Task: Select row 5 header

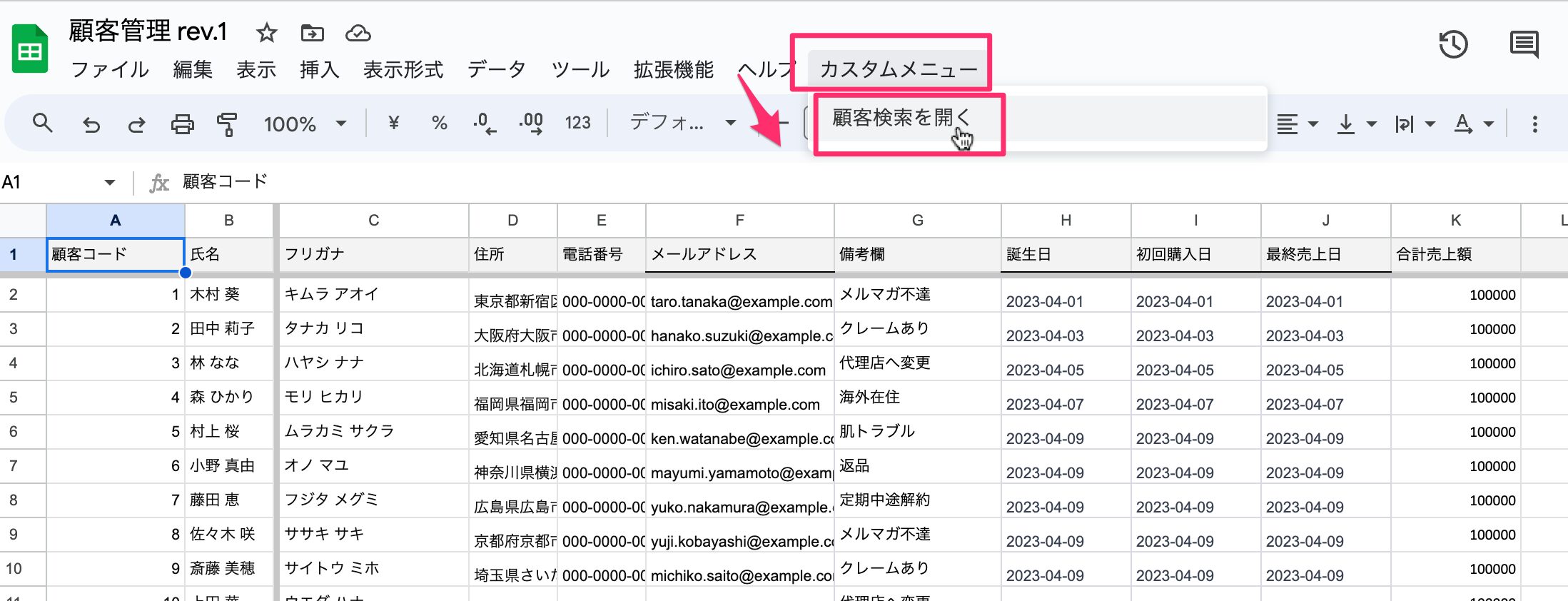Action: pos(23,398)
